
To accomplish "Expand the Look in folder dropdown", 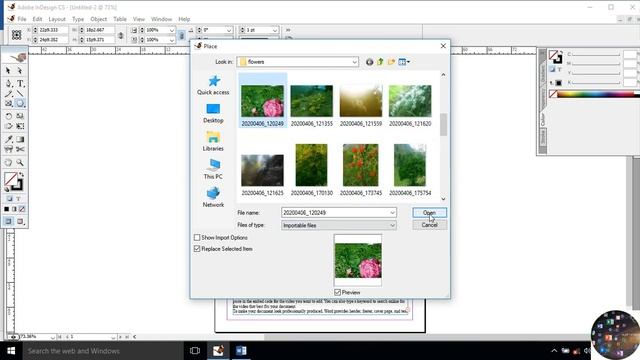I will 354,62.
